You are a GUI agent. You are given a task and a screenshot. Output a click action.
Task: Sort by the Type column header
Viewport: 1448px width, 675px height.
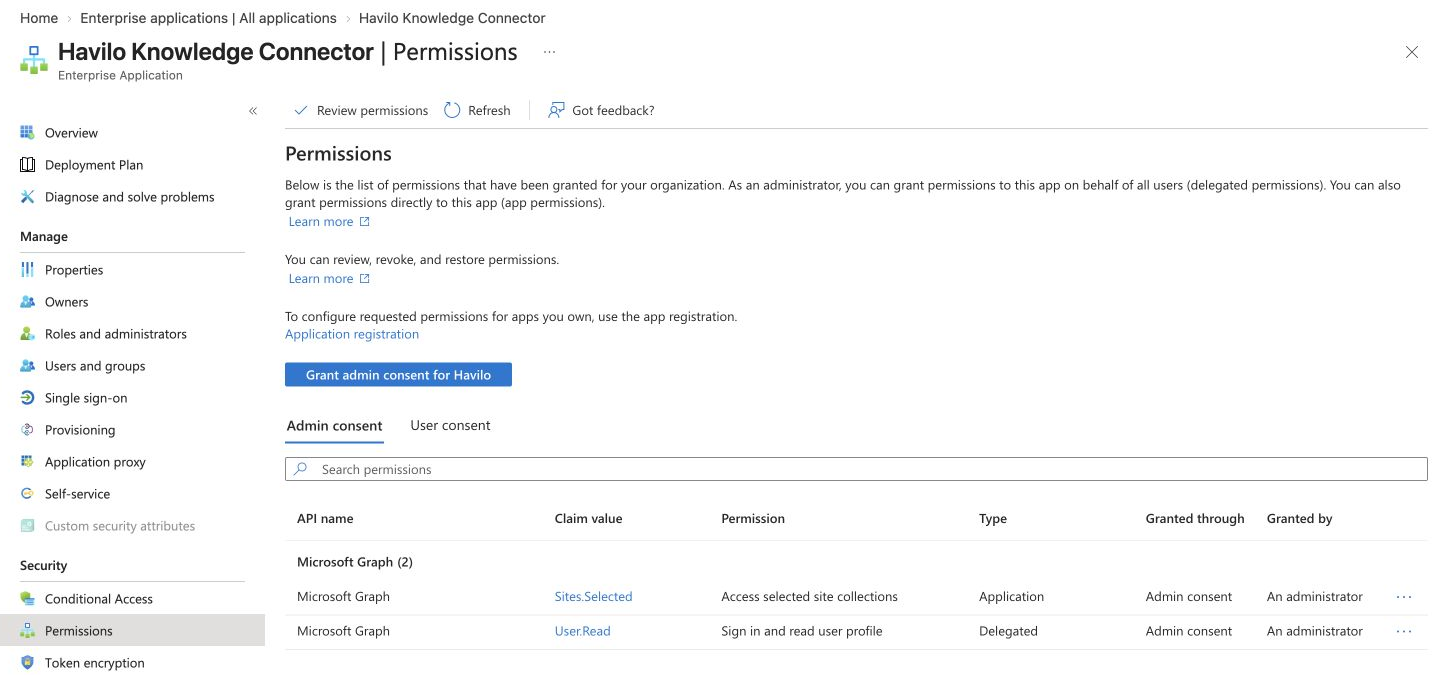click(x=993, y=519)
